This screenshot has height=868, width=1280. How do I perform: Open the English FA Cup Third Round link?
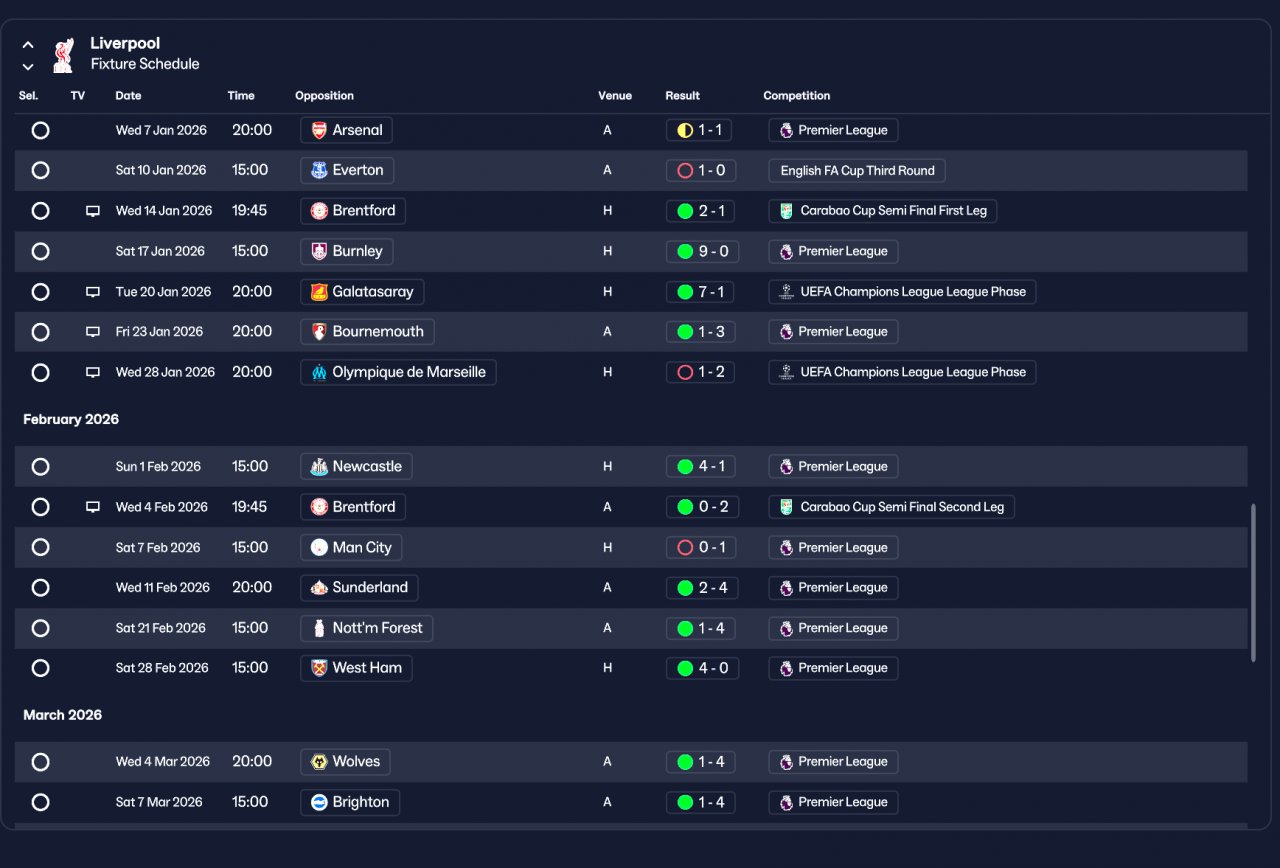(857, 171)
